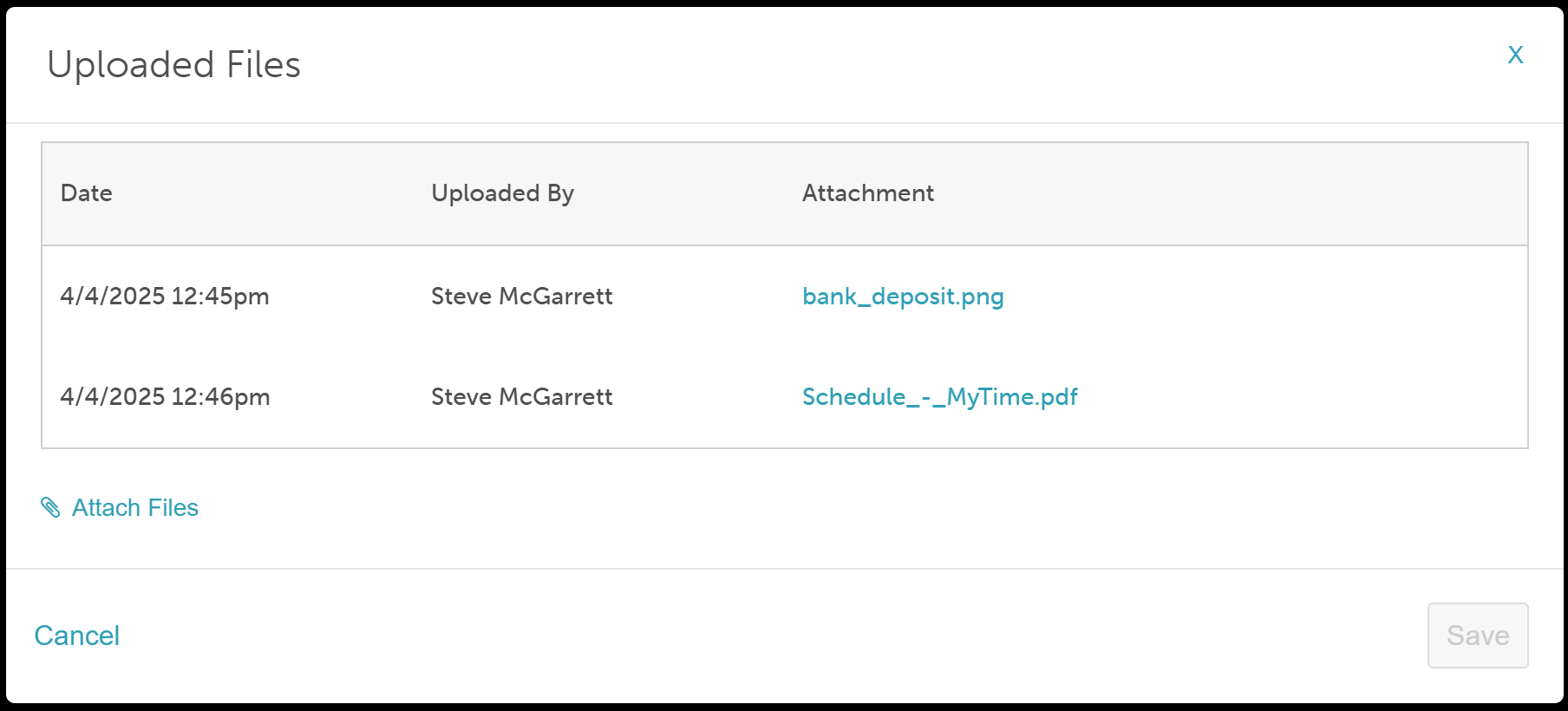This screenshot has width=1568, height=711.
Task: Click Steve McGarrett in the bank_deposit.png row
Action: click(x=522, y=297)
